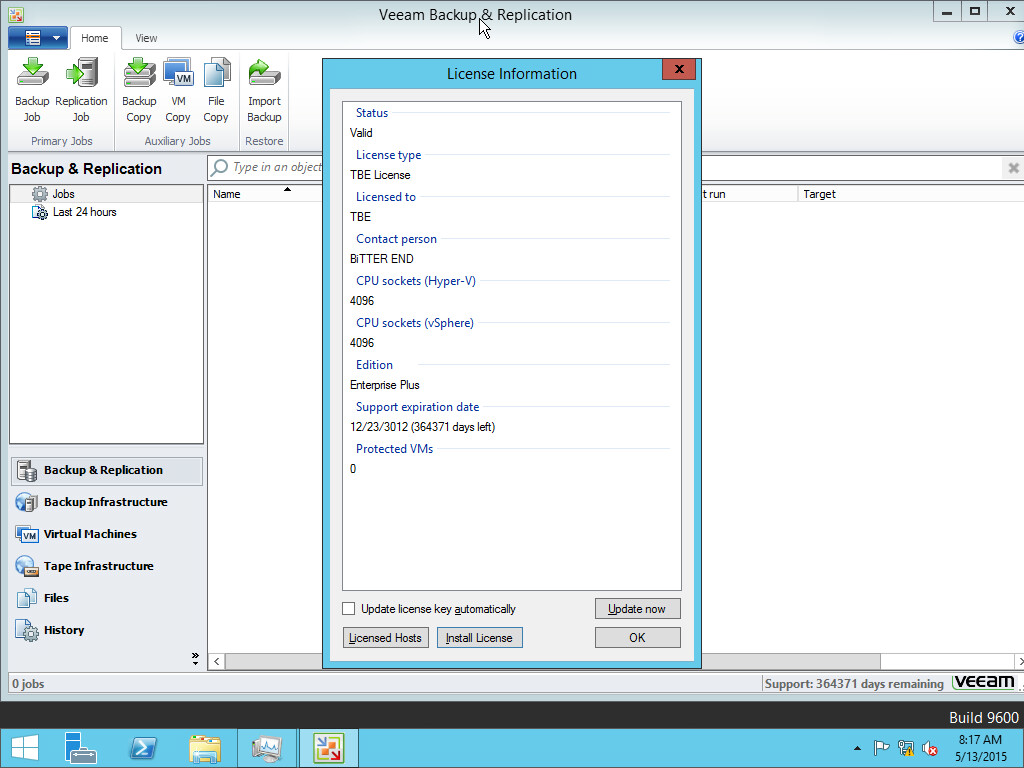Open the Action Center flag icon
This screenshot has height=768, width=1024.
coord(881,748)
